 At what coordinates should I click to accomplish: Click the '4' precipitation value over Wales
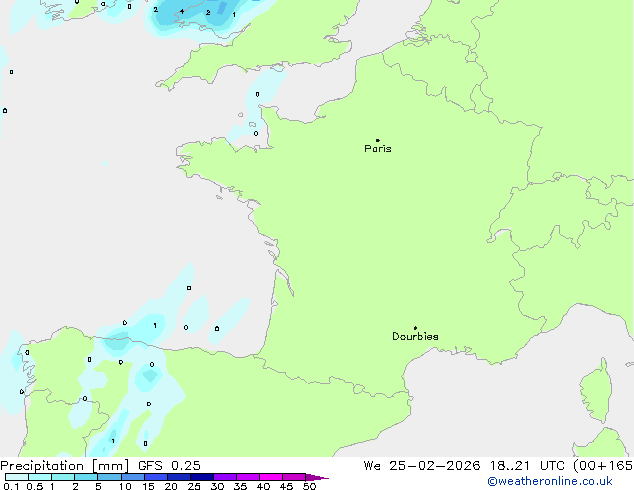(182, 11)
